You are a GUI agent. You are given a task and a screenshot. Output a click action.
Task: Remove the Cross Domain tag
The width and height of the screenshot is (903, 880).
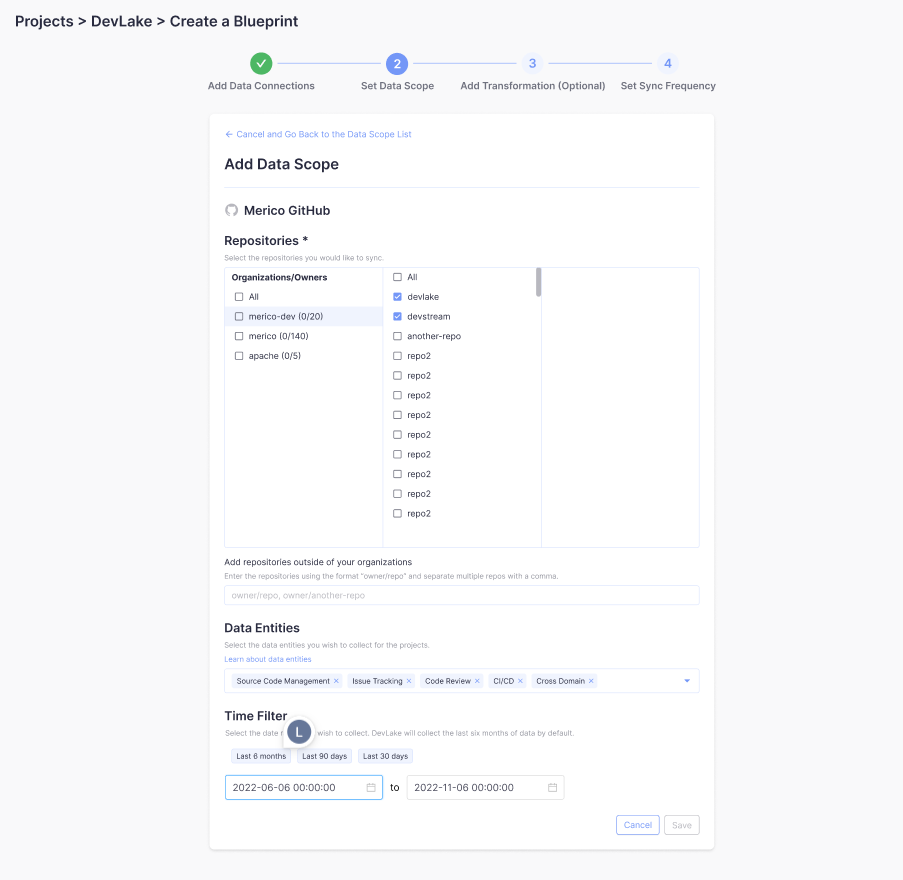(x=591, y=681)
